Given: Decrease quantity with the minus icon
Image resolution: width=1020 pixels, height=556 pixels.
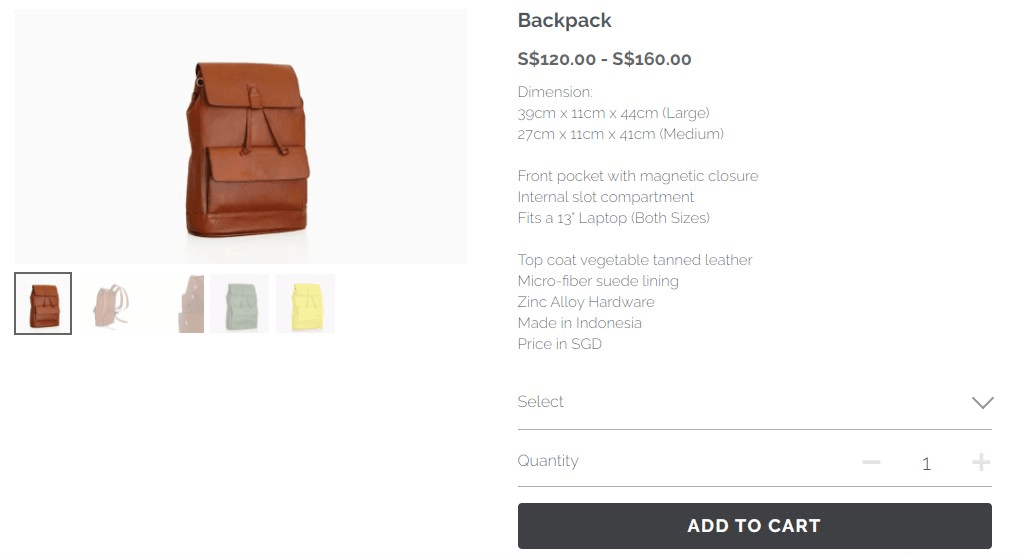Looking at the screenshot, I should (x=871, y=462).
